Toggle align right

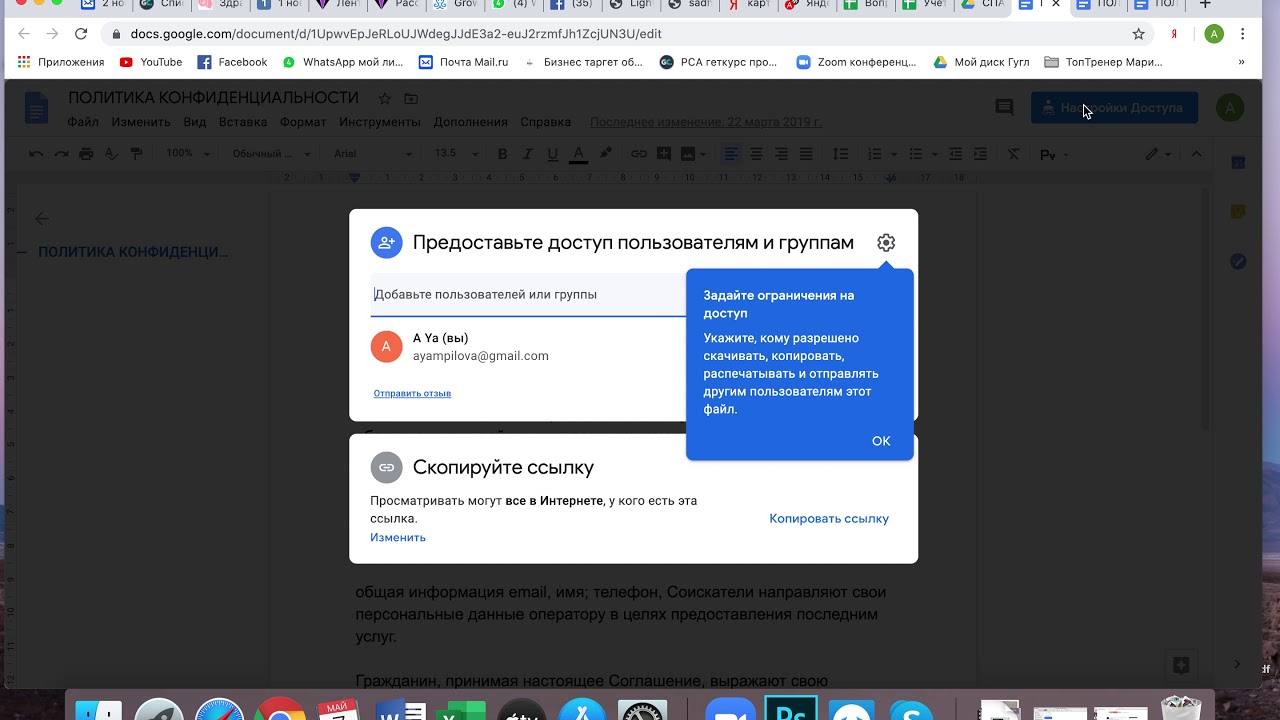tap(781, 154)
